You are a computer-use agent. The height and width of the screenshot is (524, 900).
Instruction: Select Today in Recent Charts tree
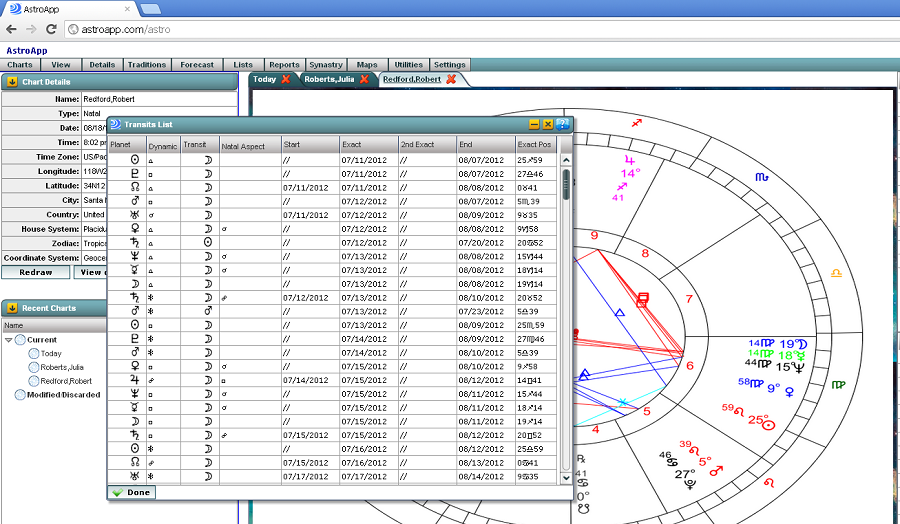pyautogui.click(x=51, y=353)
